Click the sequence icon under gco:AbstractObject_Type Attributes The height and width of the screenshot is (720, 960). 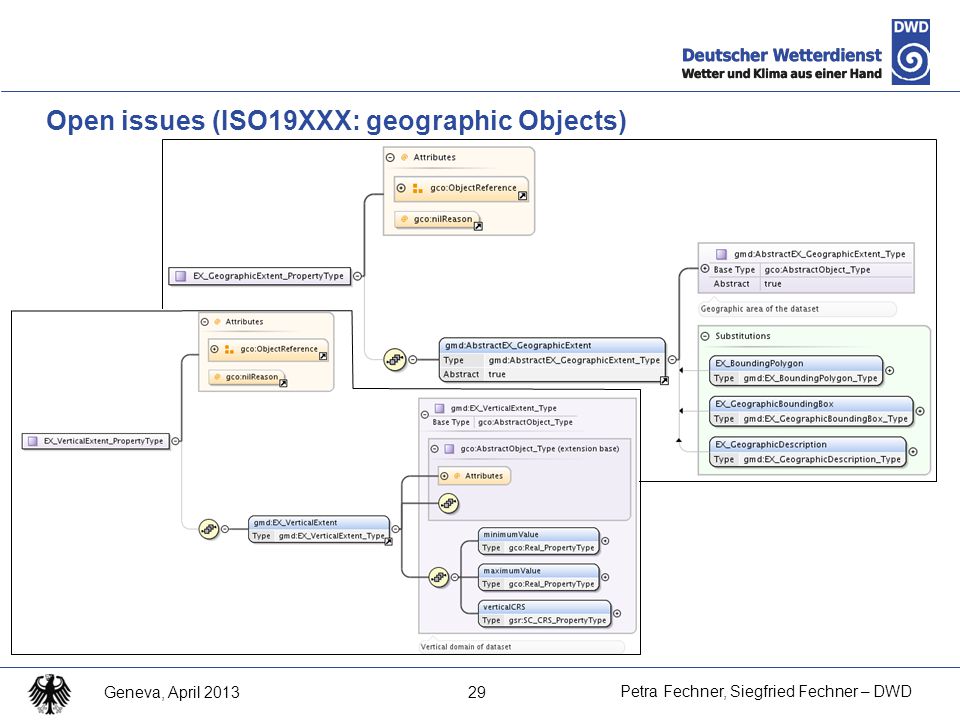pos(449,504)
